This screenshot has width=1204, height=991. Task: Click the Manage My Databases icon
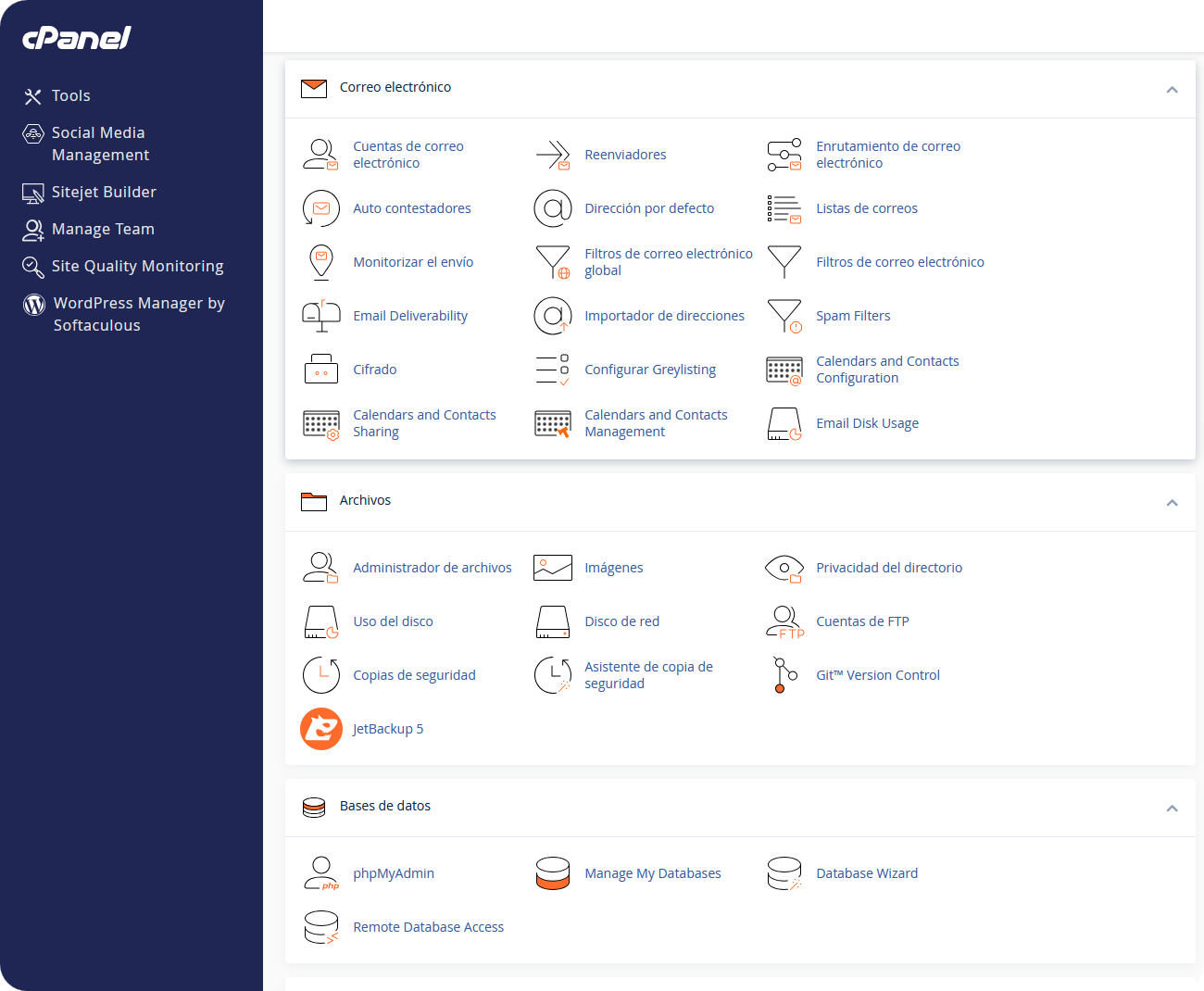click(x=553, y=873)
